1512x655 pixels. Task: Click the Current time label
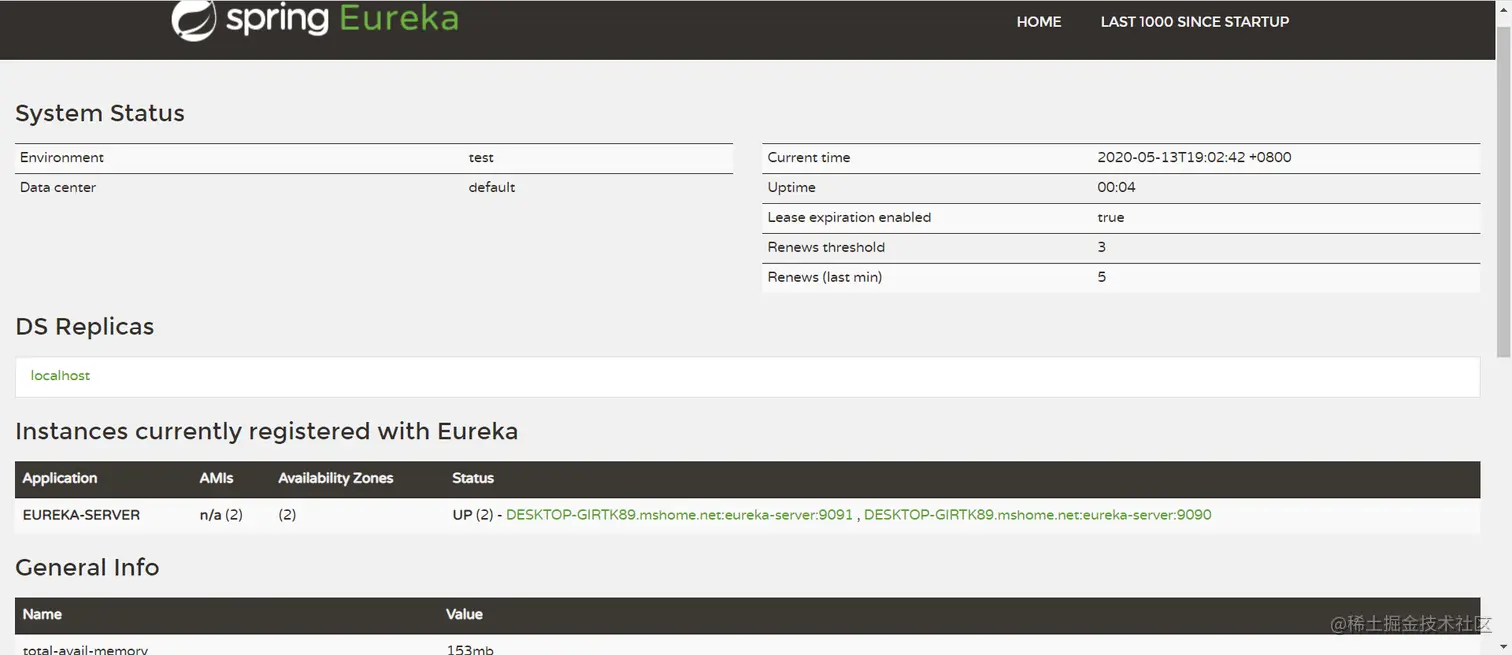tap(809, 158)
